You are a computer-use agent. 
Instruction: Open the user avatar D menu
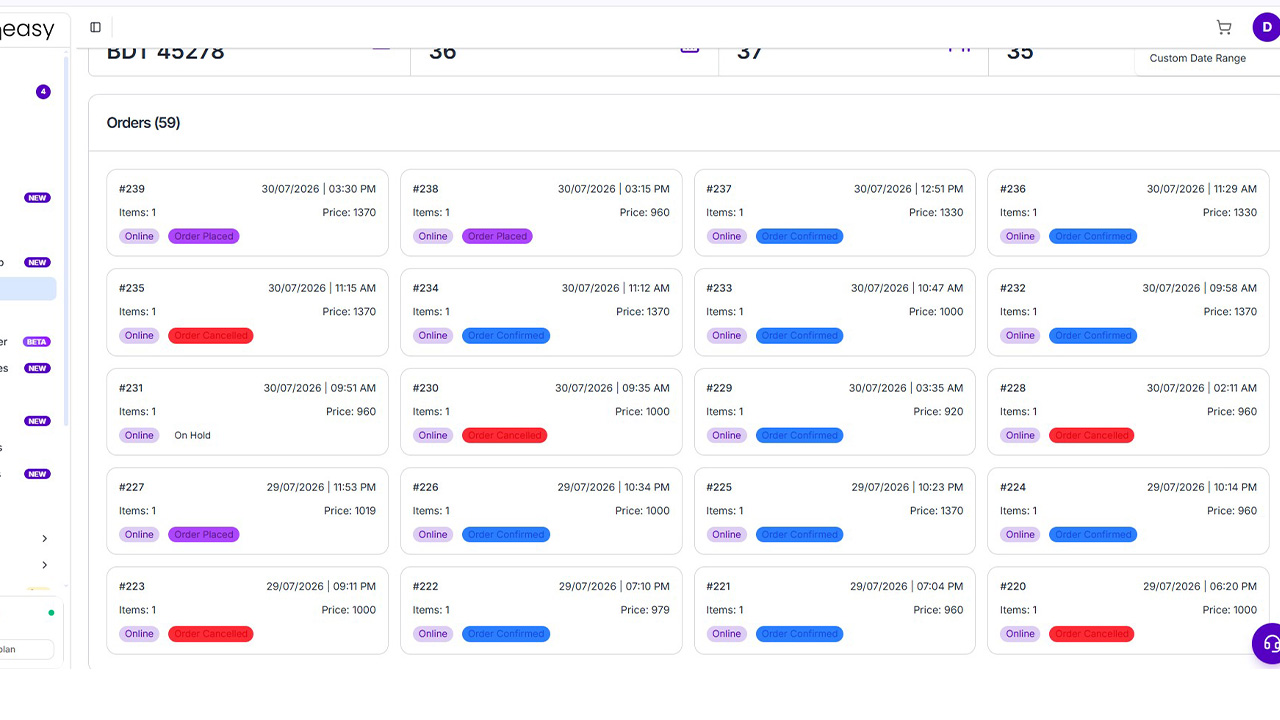point(1266,27)
